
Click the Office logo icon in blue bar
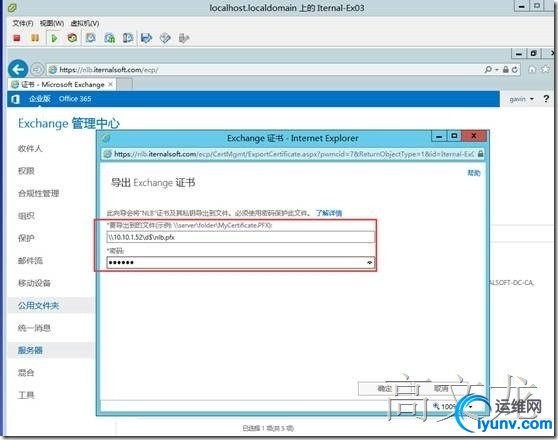click(x=15, y=99)
